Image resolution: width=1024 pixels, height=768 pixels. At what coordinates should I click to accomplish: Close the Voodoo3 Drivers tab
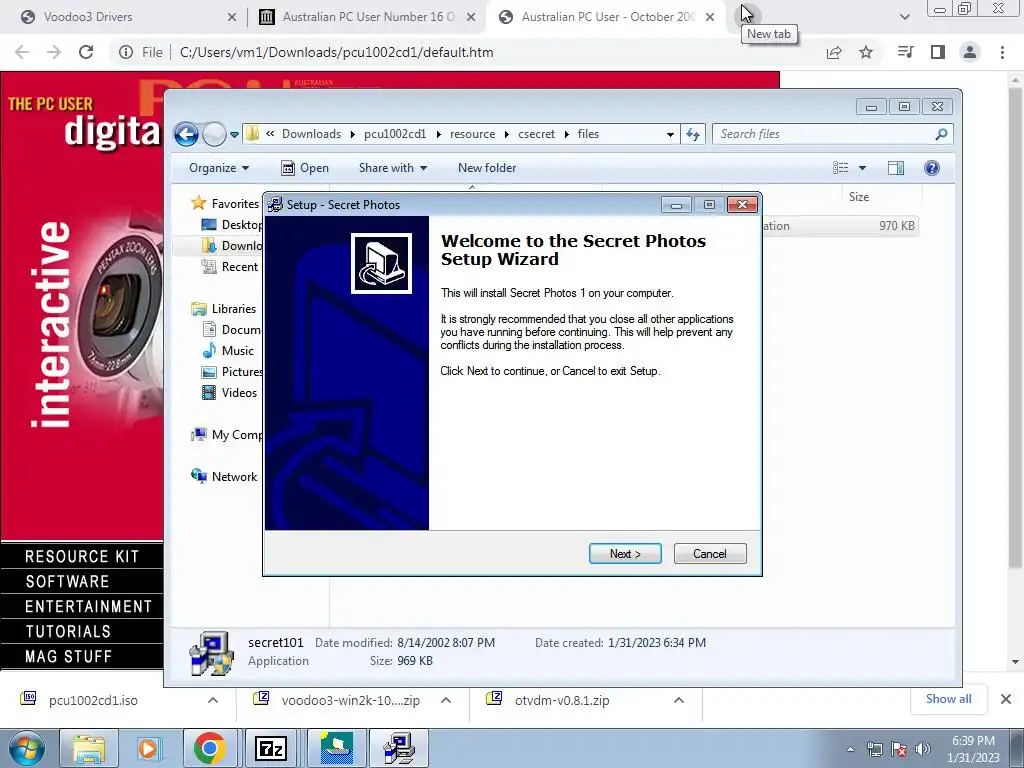[x=232, y=17]
